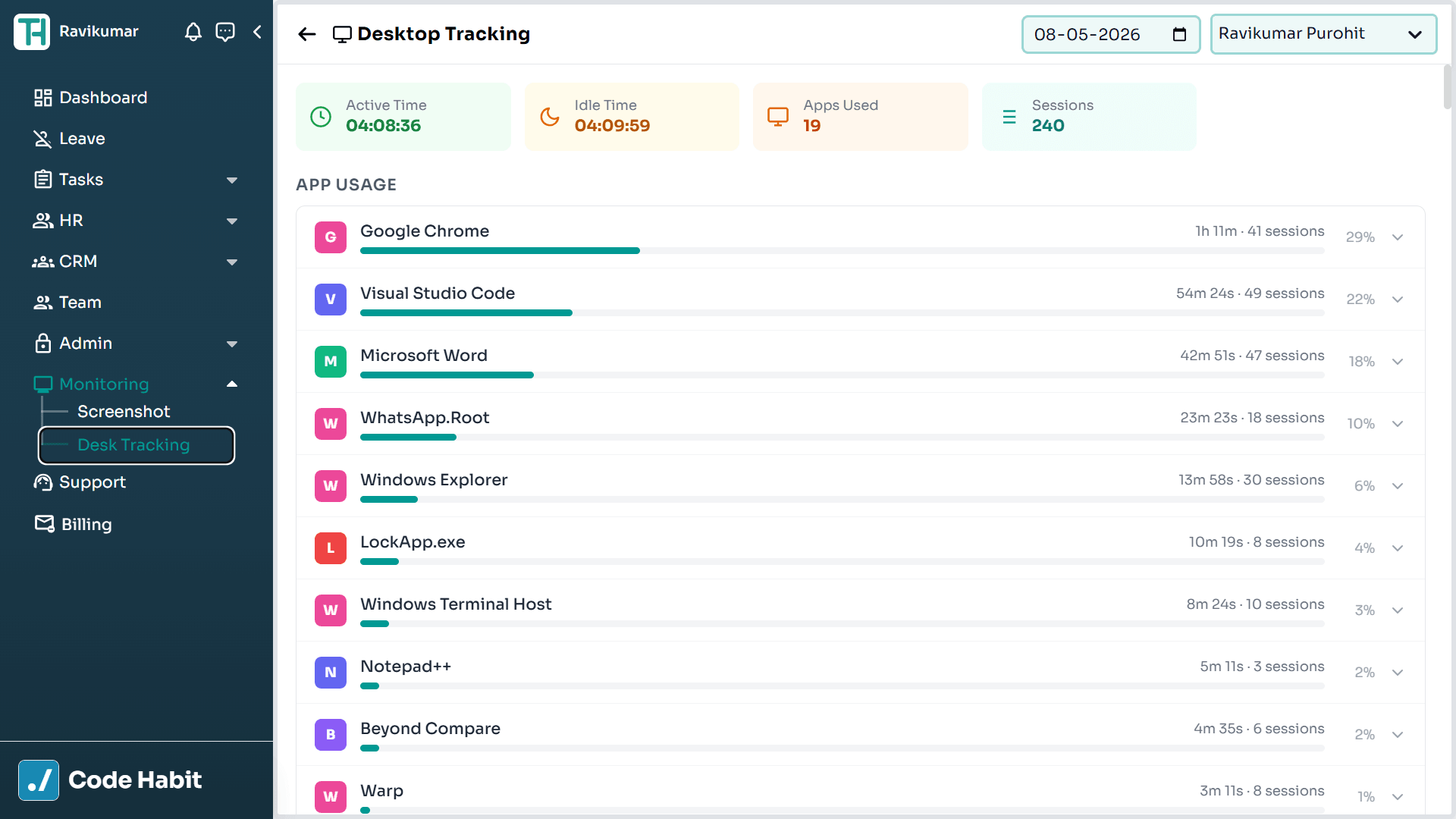Collapse the sidebar with the chevron
This screenshot has height=819, width=1456.
tap(258, 32)
